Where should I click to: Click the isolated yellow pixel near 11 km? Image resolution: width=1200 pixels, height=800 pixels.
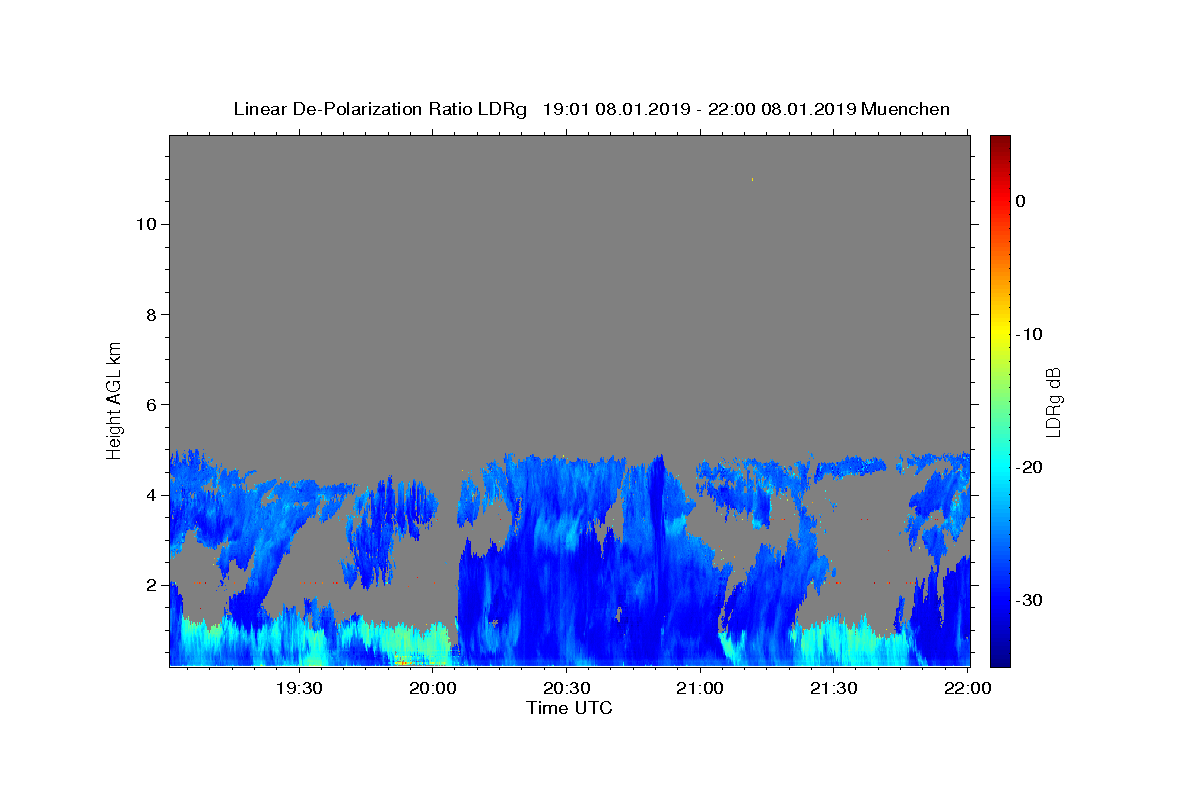[x=752, y=180]
